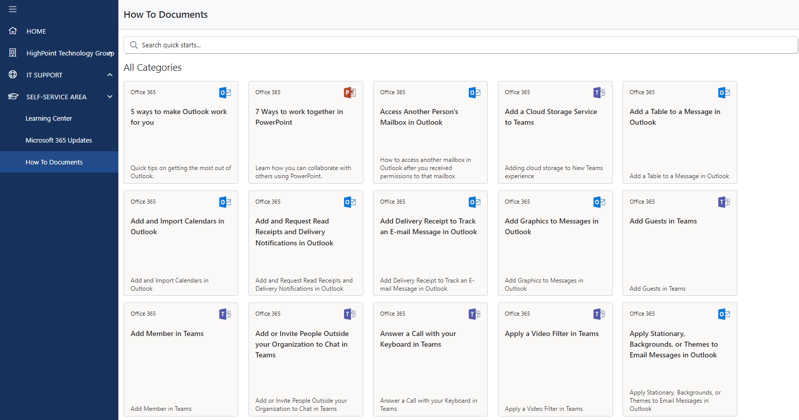Open 'Add Member in Teams' card title
The image size is (799, 420).
pos(167,333)
